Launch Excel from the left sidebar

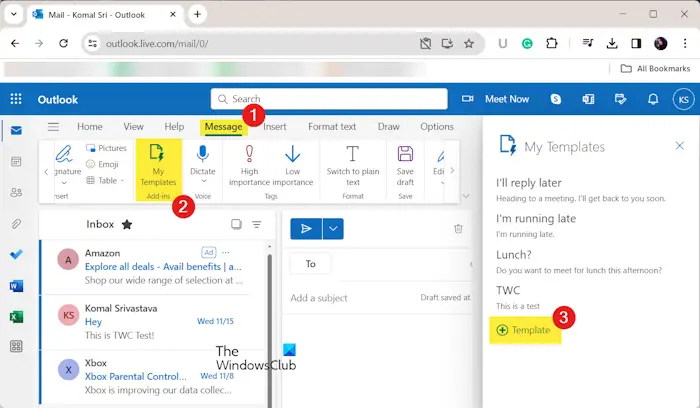16,317
